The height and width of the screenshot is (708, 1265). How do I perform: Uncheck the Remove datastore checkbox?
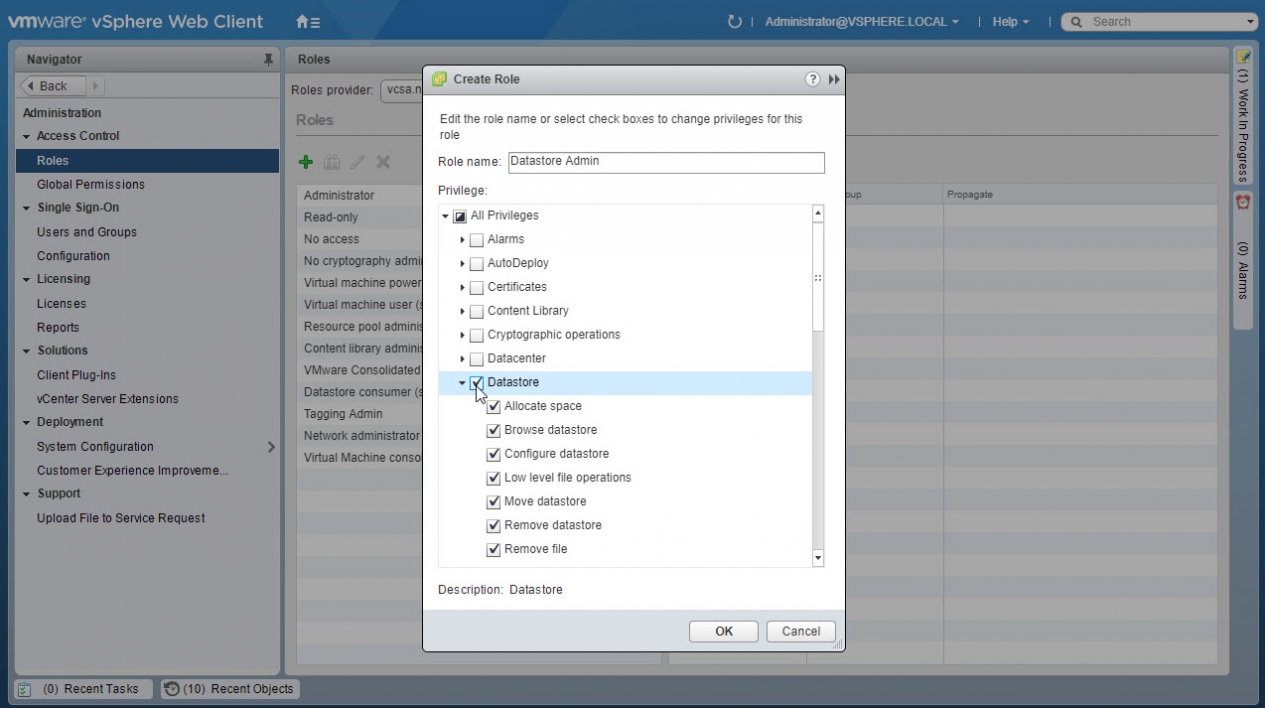pyautogui.click(x=493, y=526)
